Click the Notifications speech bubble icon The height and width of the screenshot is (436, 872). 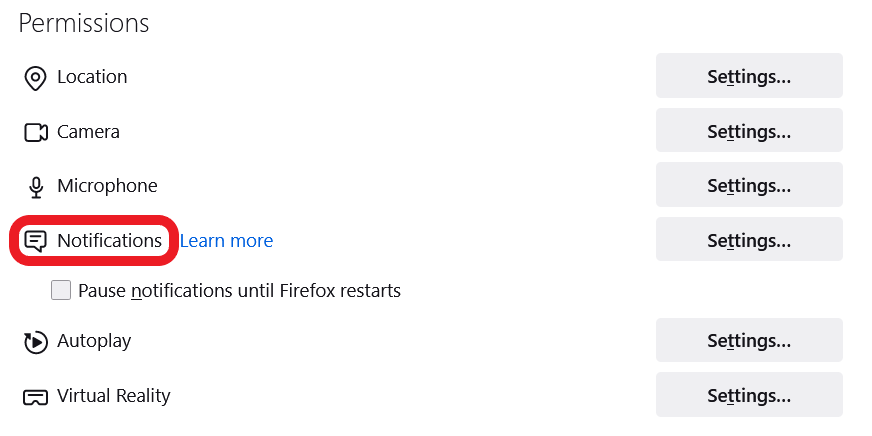36,241
